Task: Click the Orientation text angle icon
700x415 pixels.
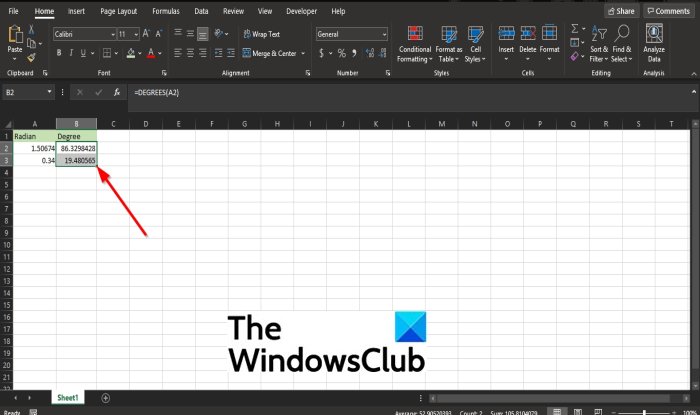Action: coord(218,33)
